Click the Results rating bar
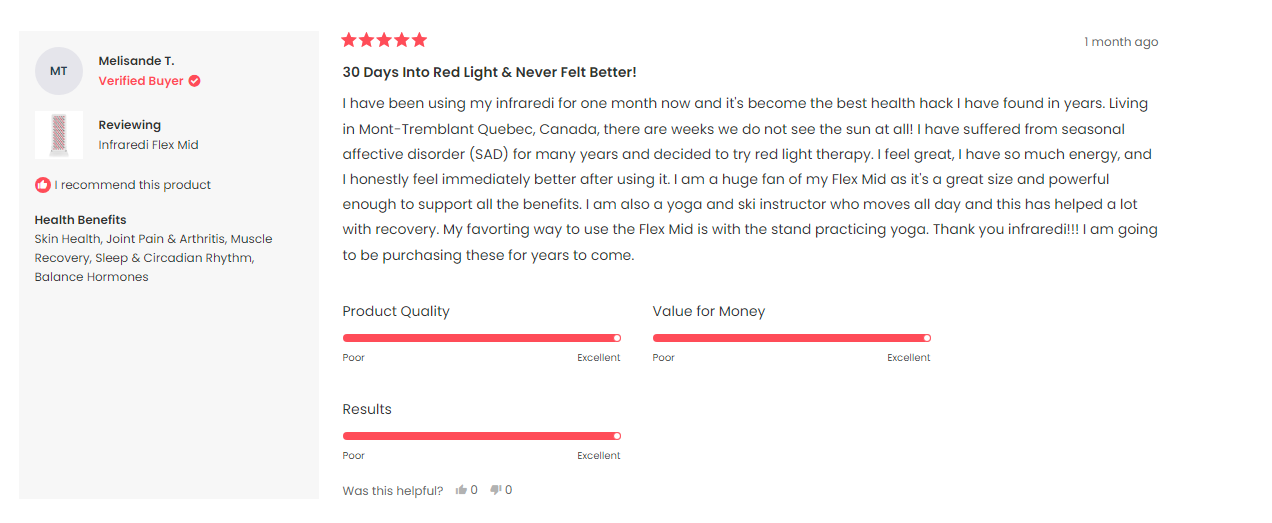The image size is (1272, 523). pos(482,436)
